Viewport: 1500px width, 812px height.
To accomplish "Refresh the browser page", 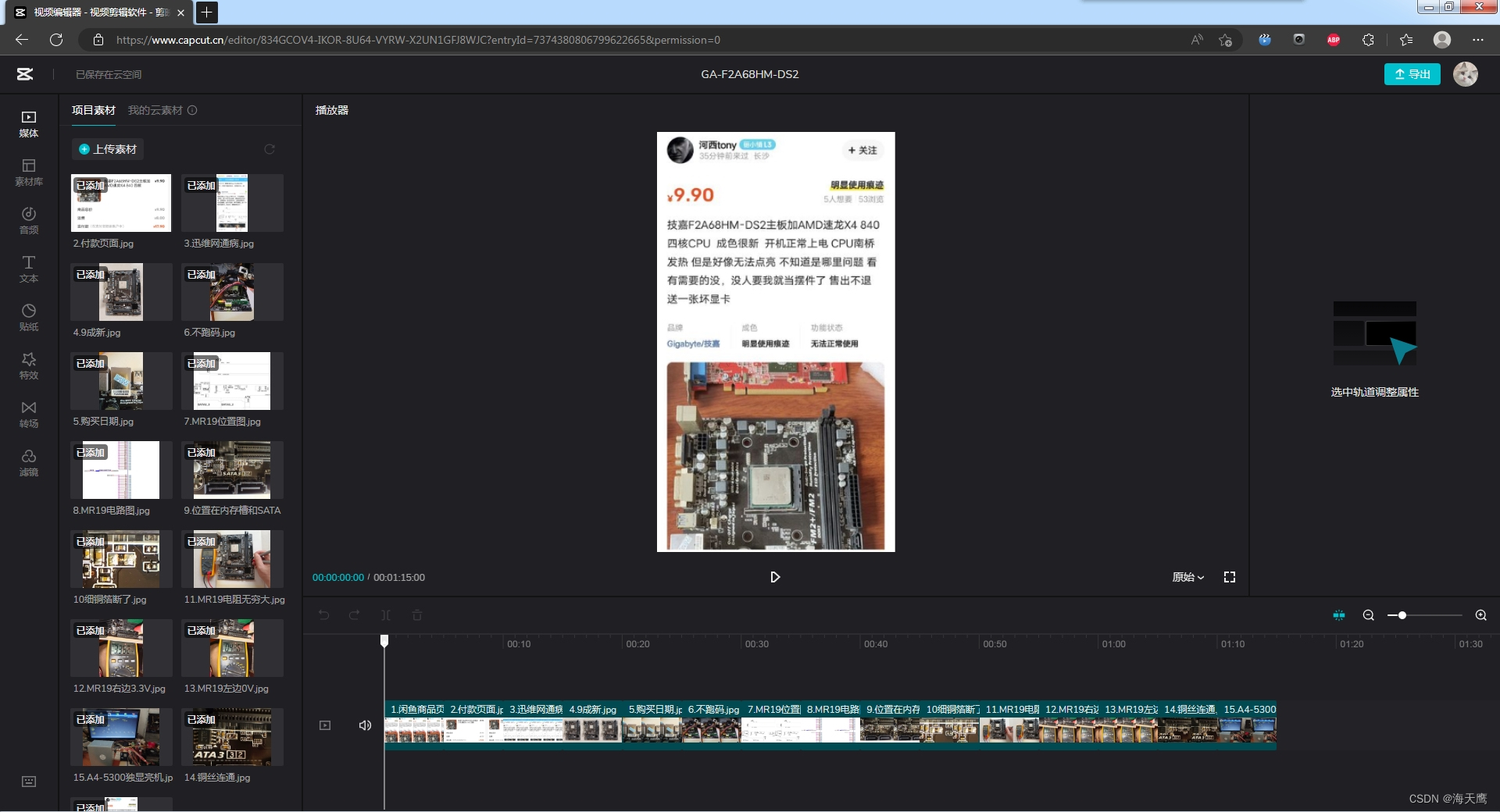I will 56,40.
